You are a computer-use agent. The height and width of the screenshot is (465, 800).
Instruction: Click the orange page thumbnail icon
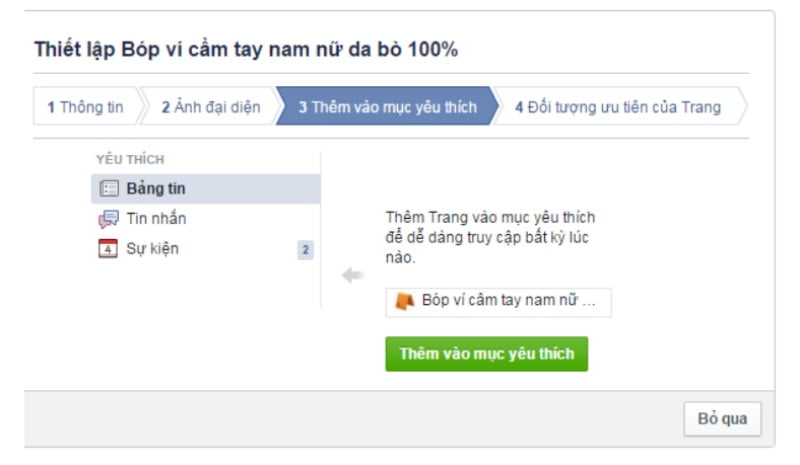coord(404,302)
